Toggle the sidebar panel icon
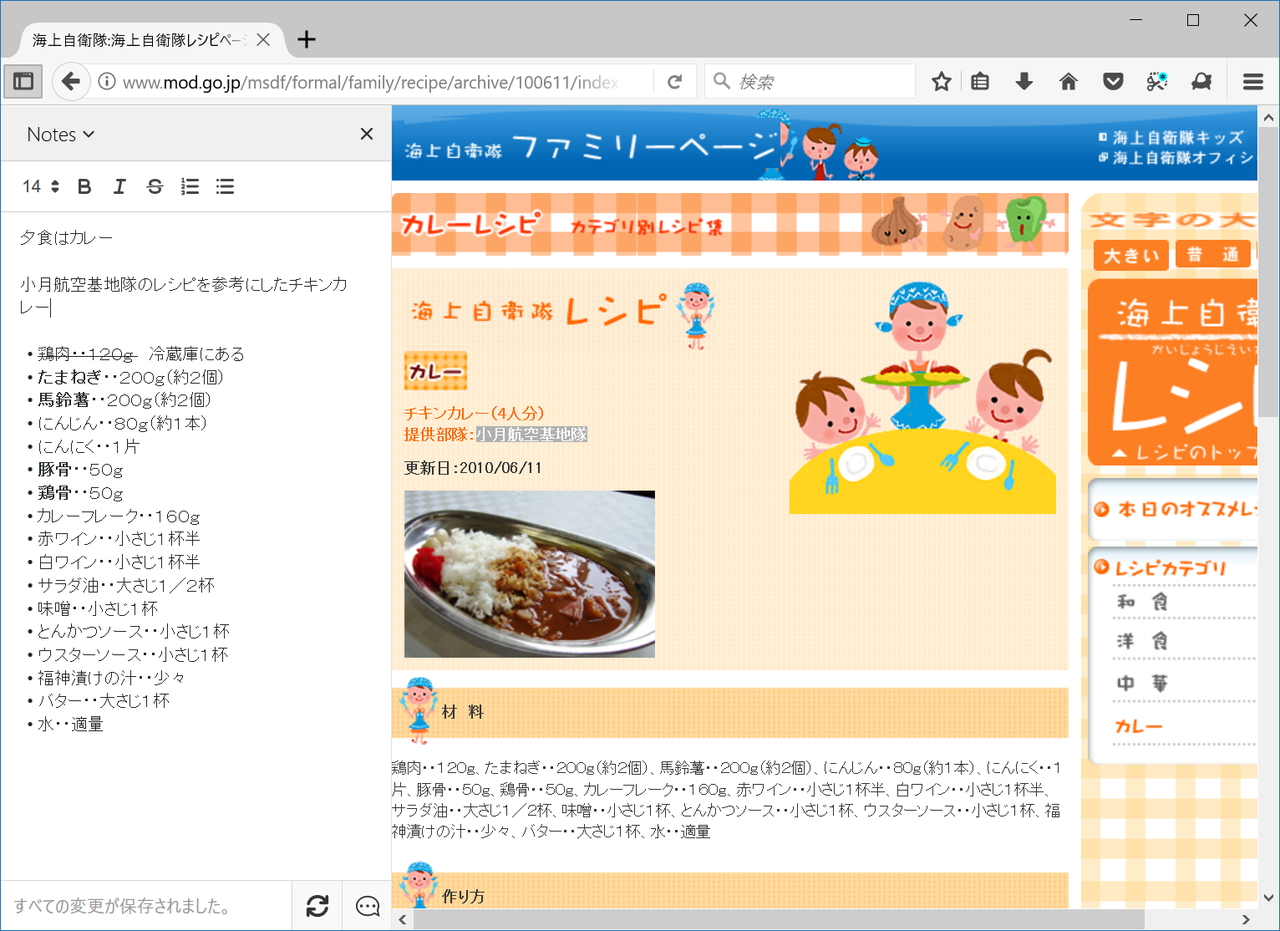Image resolution: width=1280 pixels, height=931 pixels. pyautogui.click(x=22, y=81)
